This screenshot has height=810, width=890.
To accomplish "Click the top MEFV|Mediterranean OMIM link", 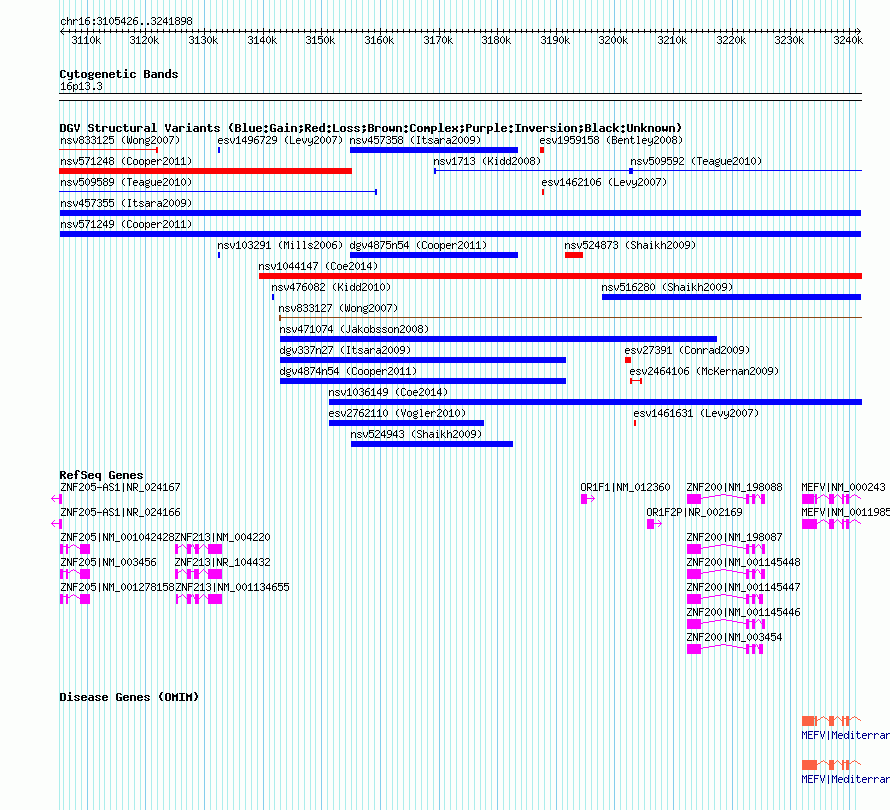I will (845, 735).
